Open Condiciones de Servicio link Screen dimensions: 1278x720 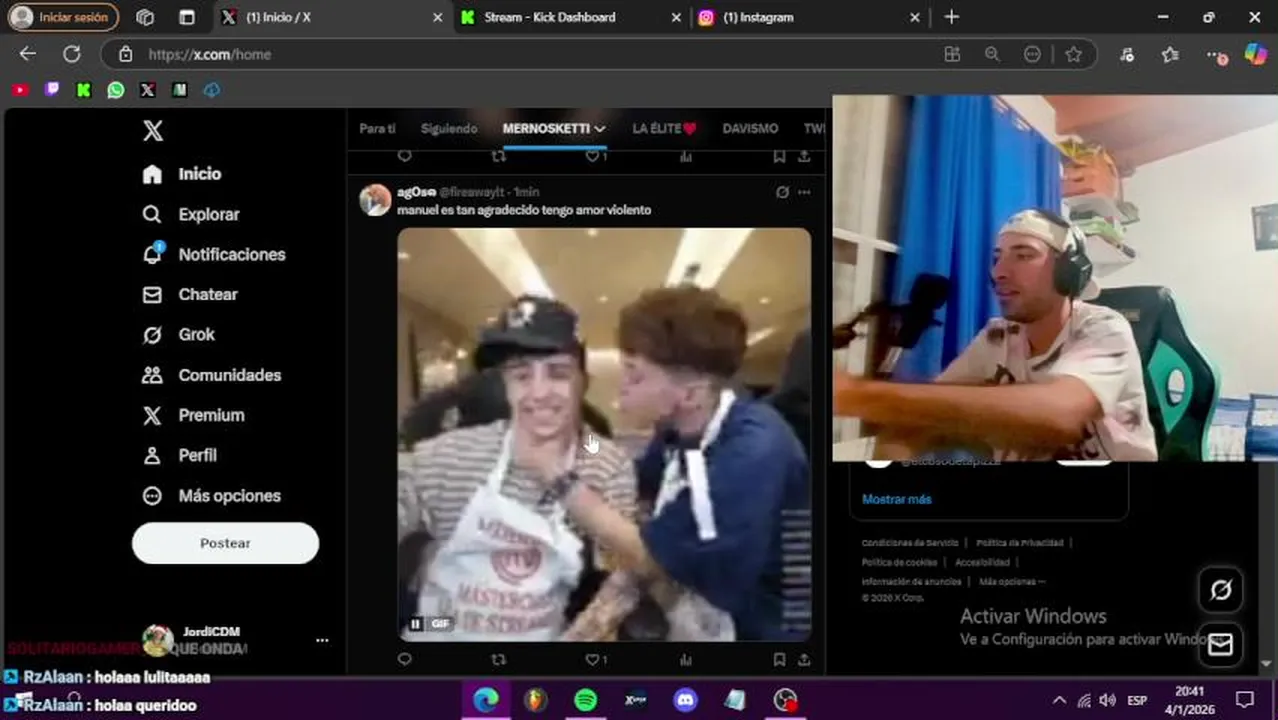point(910,543)
